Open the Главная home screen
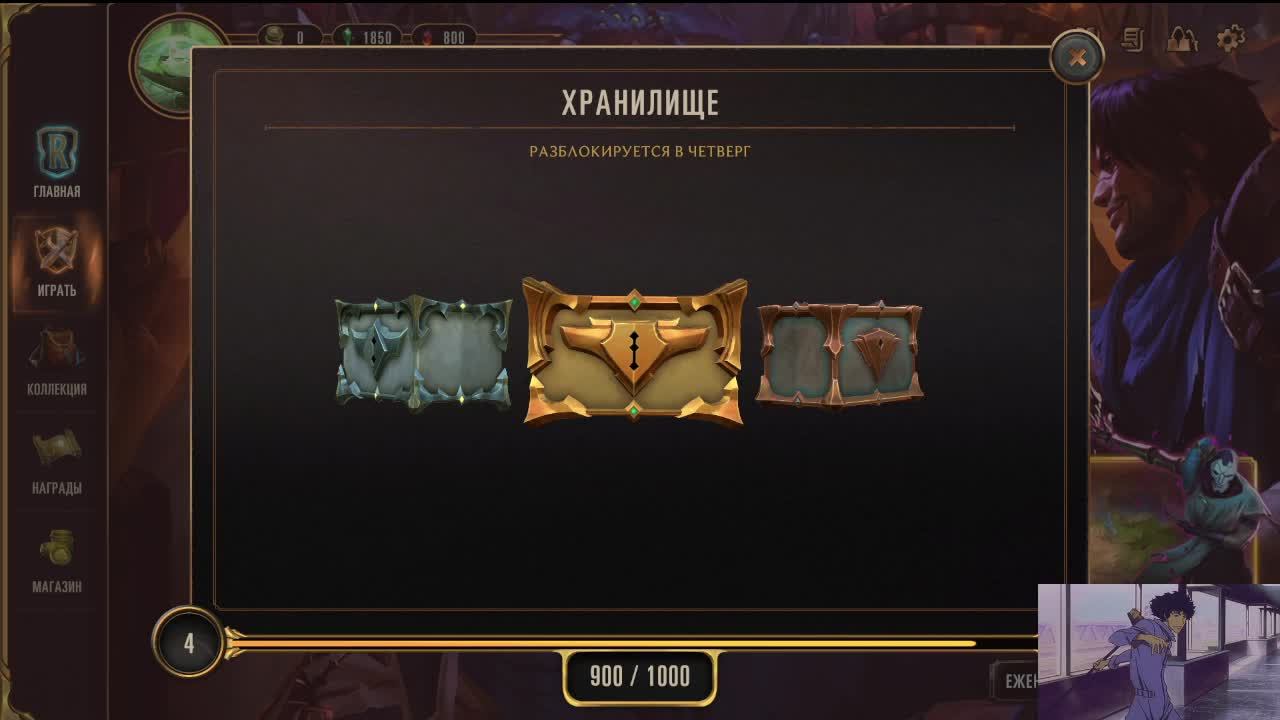The width and height of the screenshot is (1280, 720). 57,162
